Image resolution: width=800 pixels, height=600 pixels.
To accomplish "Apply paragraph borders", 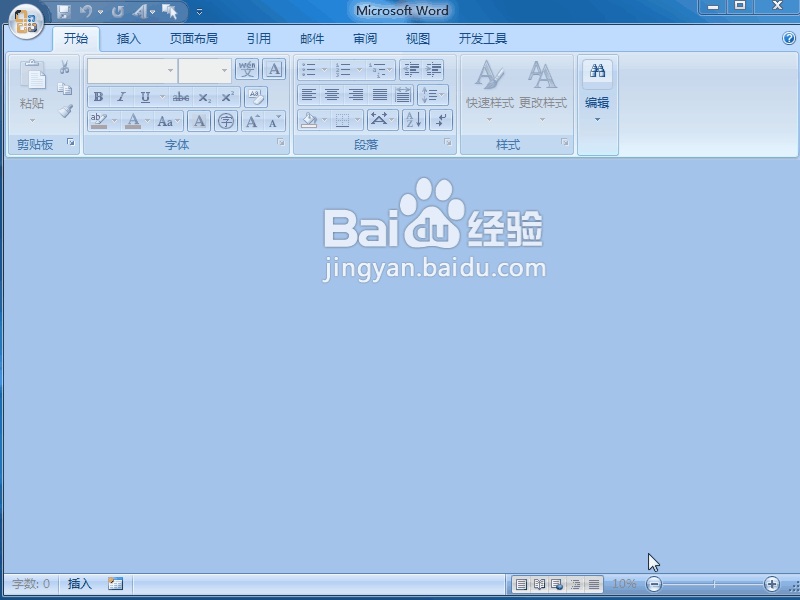I will pos(342,120).
